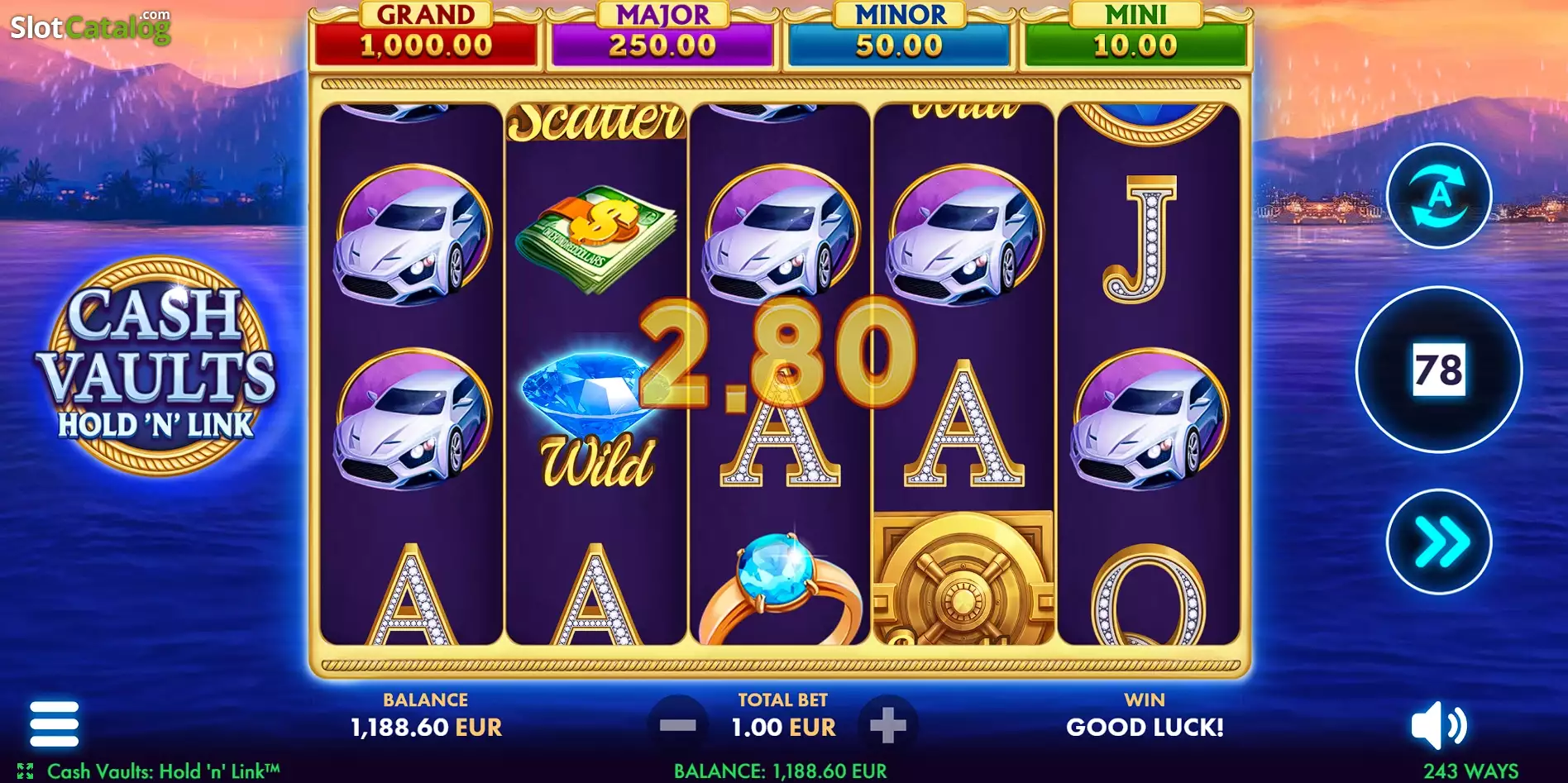Click the MINOR 50.00 jackpot display

[x=899, y=35]
